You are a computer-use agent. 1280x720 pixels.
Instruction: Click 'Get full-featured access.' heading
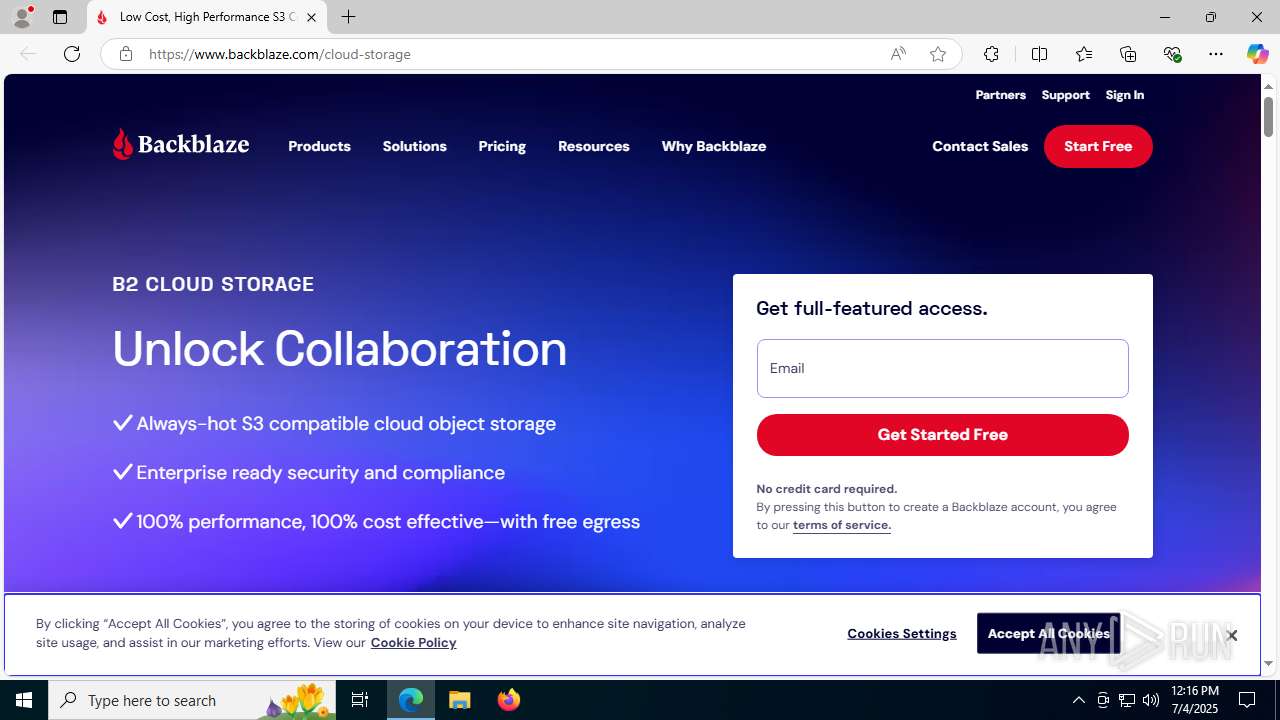[x=872, y=308]
